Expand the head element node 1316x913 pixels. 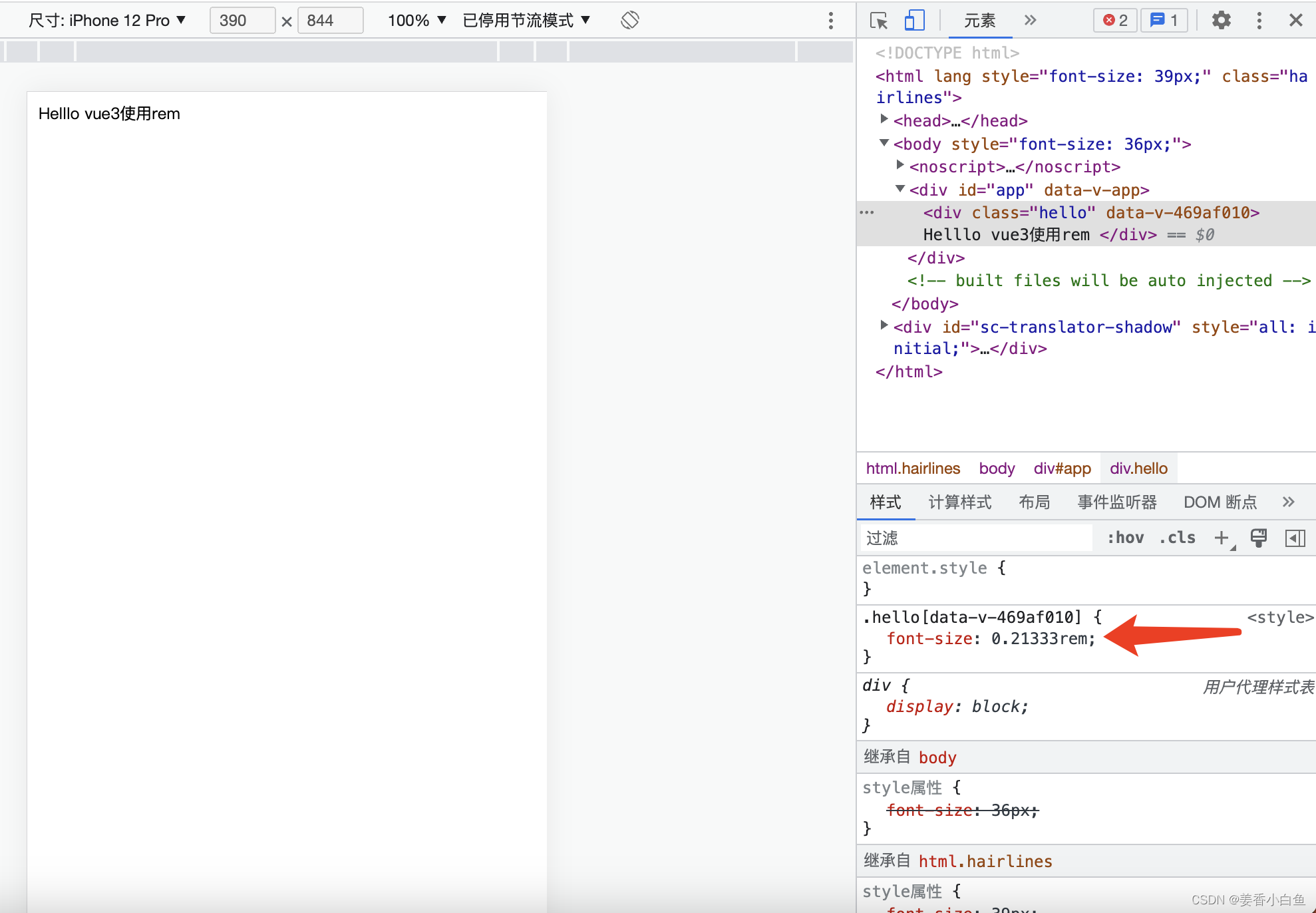coord(884,119)
